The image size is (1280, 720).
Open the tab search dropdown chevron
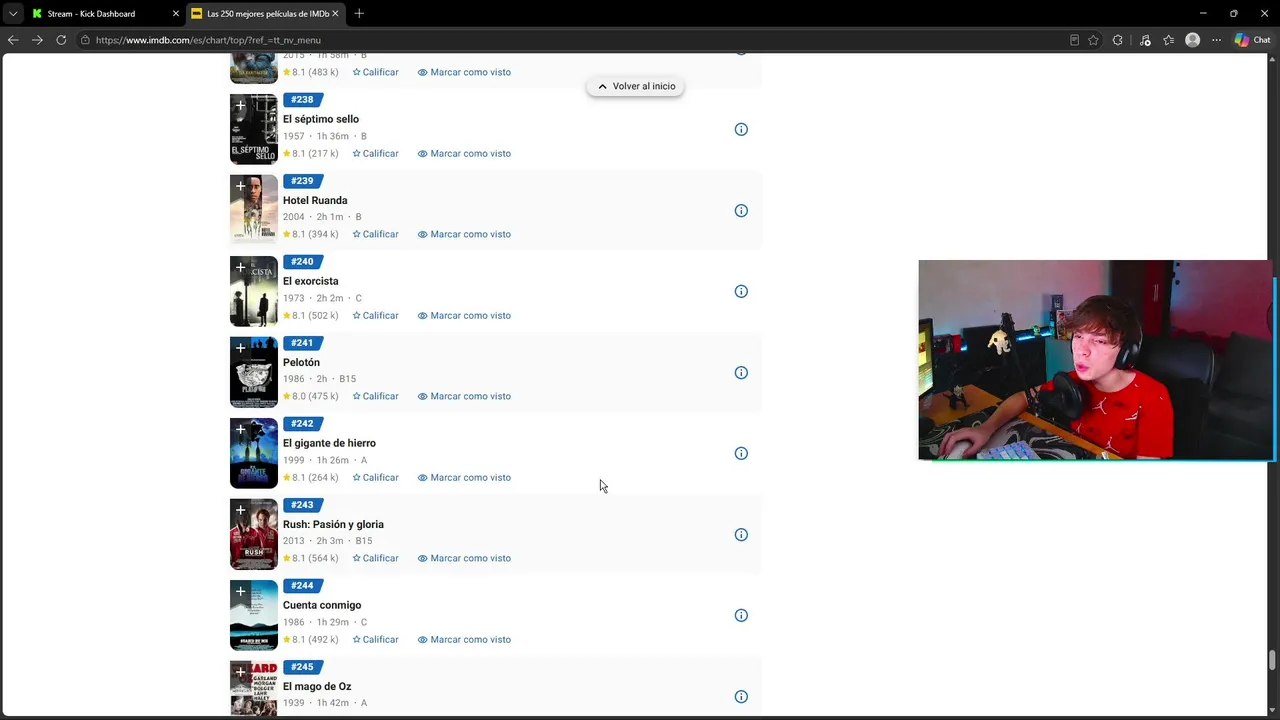pos(13,14)
